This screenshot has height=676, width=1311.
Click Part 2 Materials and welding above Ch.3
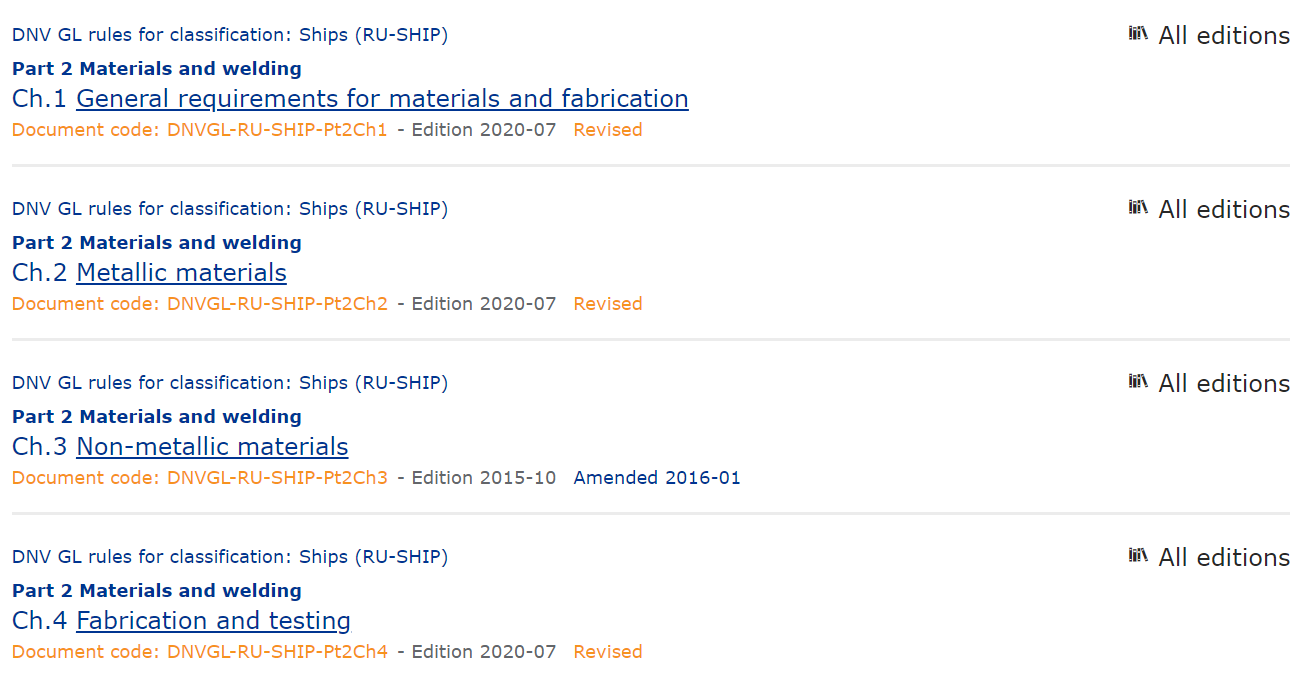point(157,417)
